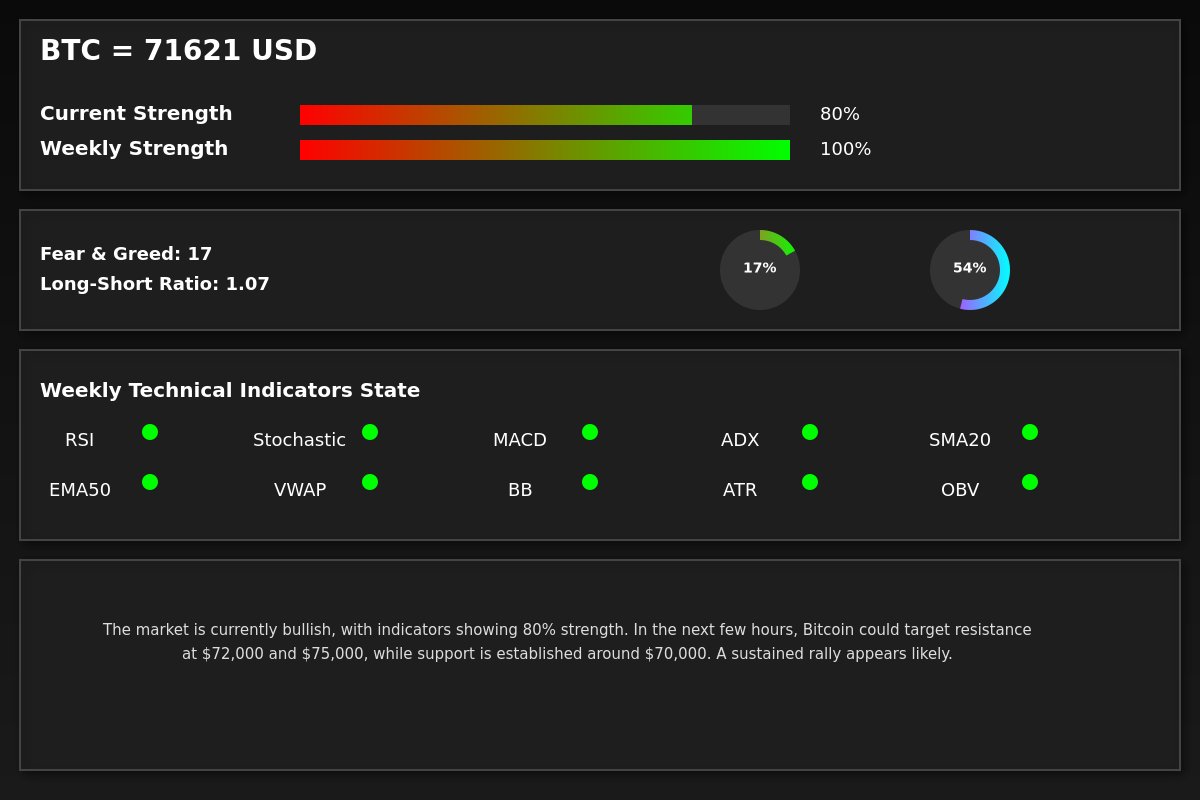Image resolution: width=1200 pixels, height=800 pixels.
Task: Click the BTC = 71621 USD heading
Action: coord(178,51)
